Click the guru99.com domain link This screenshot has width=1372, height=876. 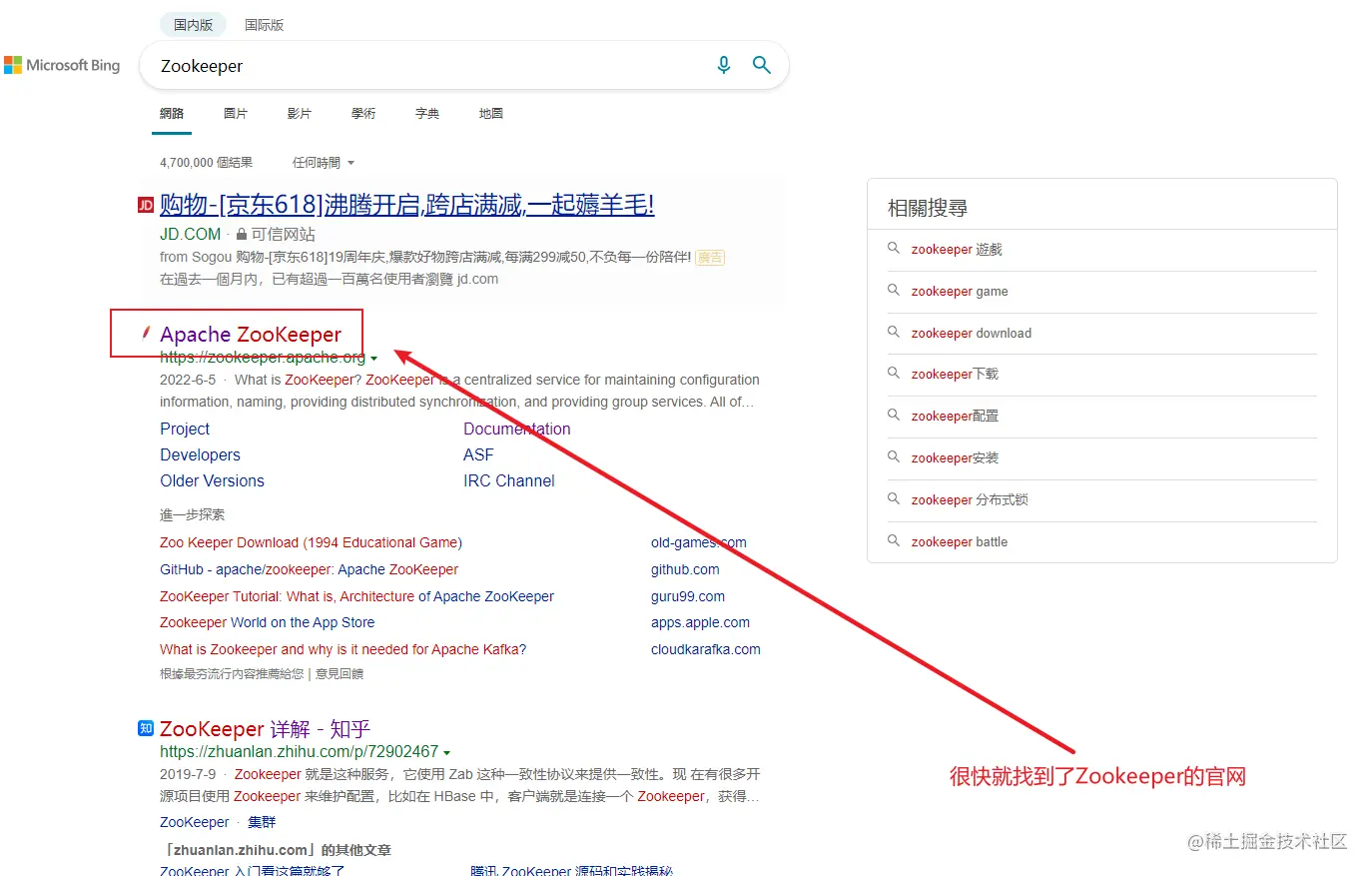(x=688, y=596)
